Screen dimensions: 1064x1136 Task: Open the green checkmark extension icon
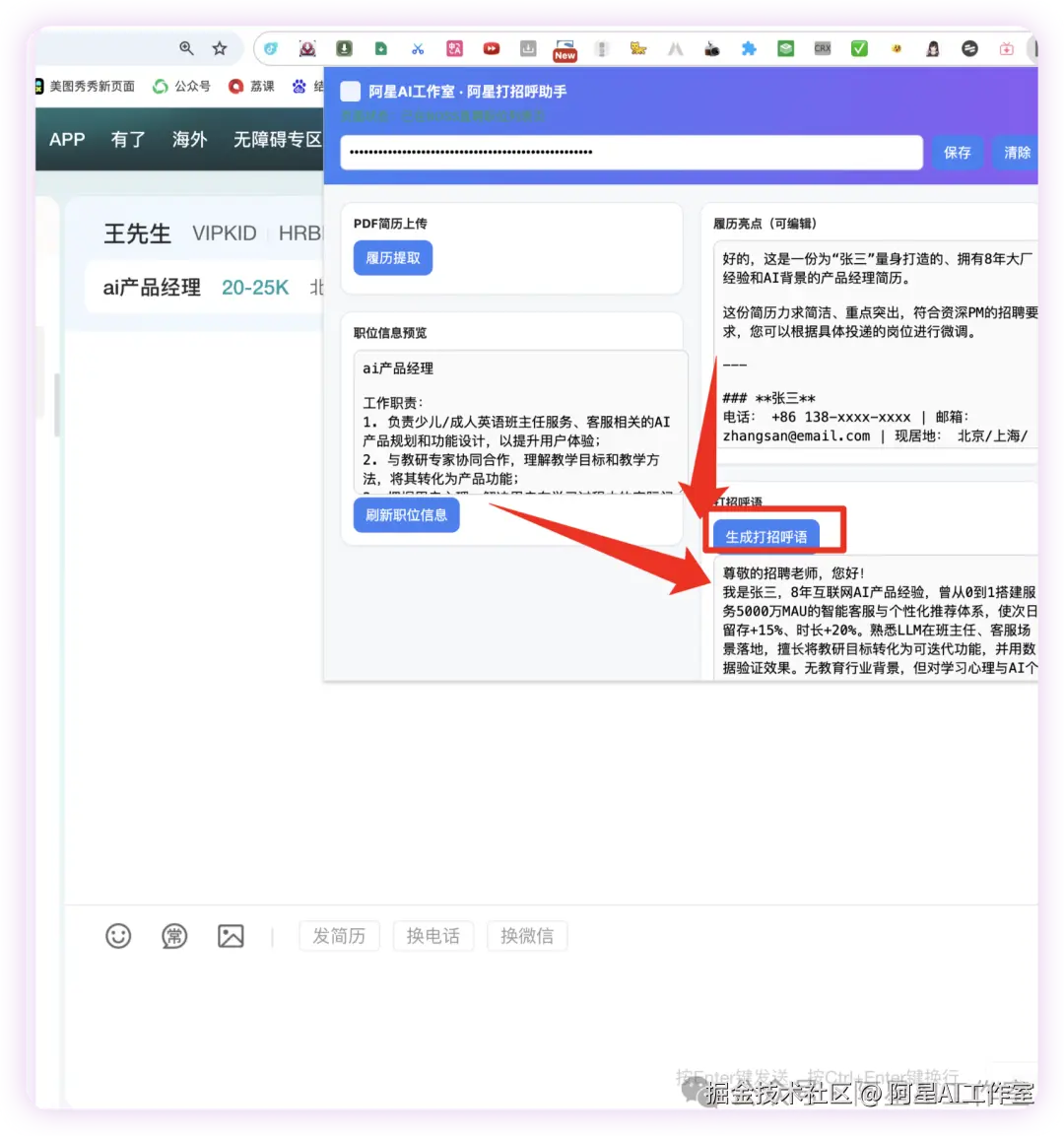tap(858, 47)
